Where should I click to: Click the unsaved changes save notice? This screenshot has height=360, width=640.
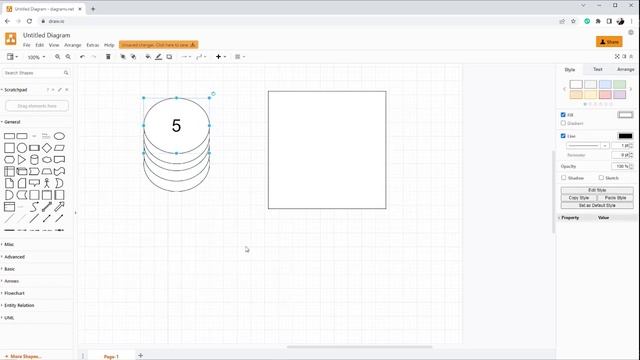(158, 44)
